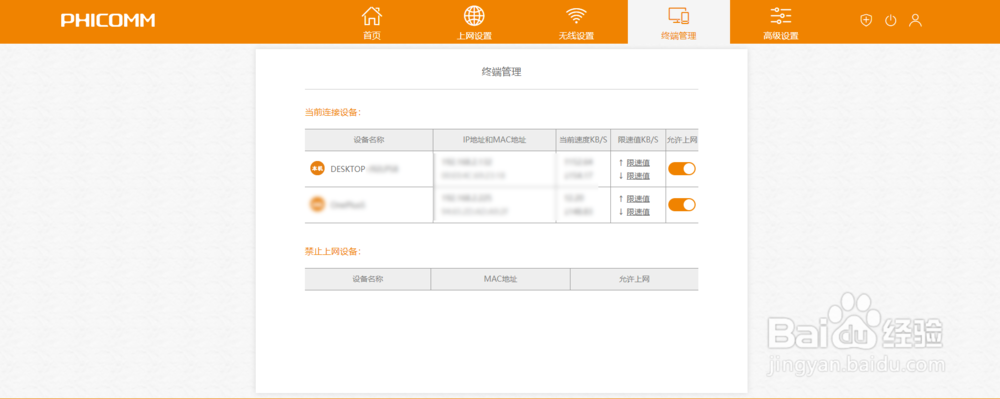Set upload 限速值 for DESKTOP device

click(x=638, y=163)
